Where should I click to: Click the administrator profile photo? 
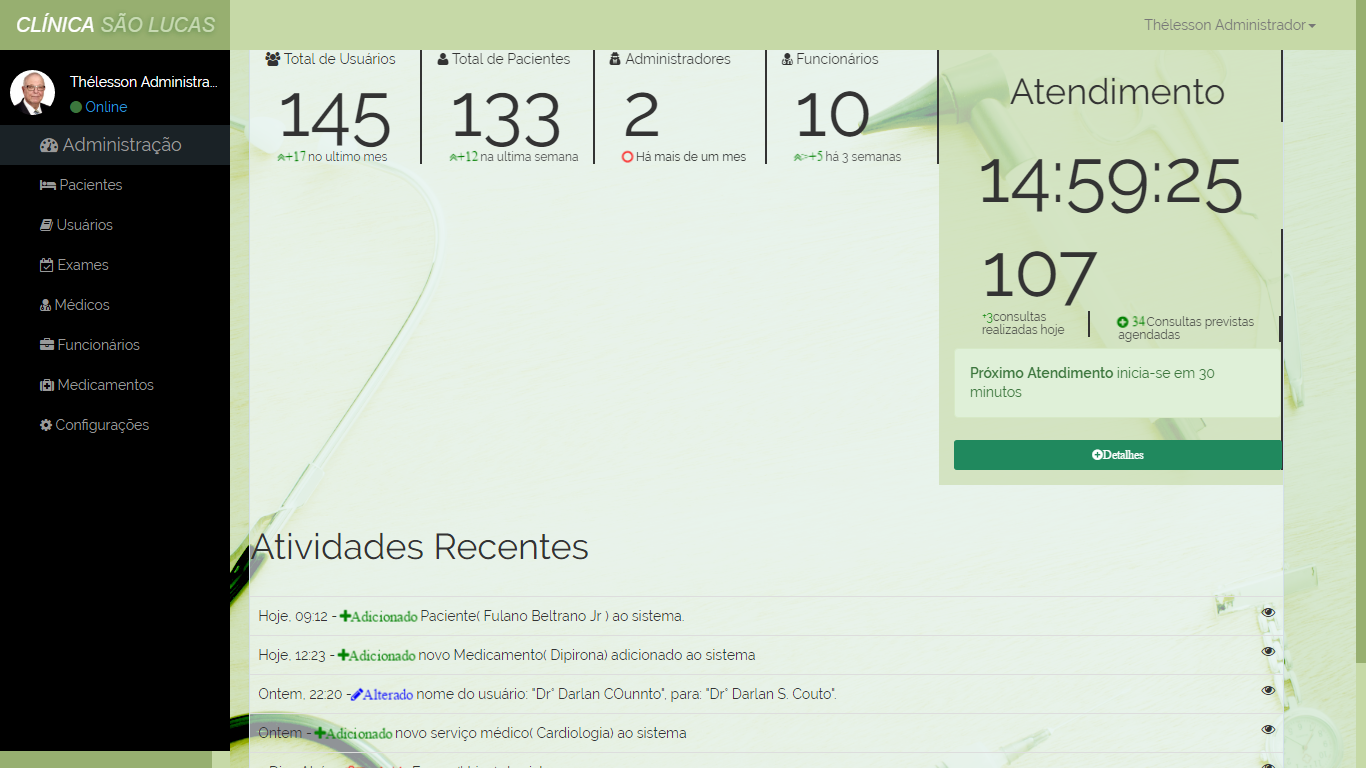[x=33, y=93]
